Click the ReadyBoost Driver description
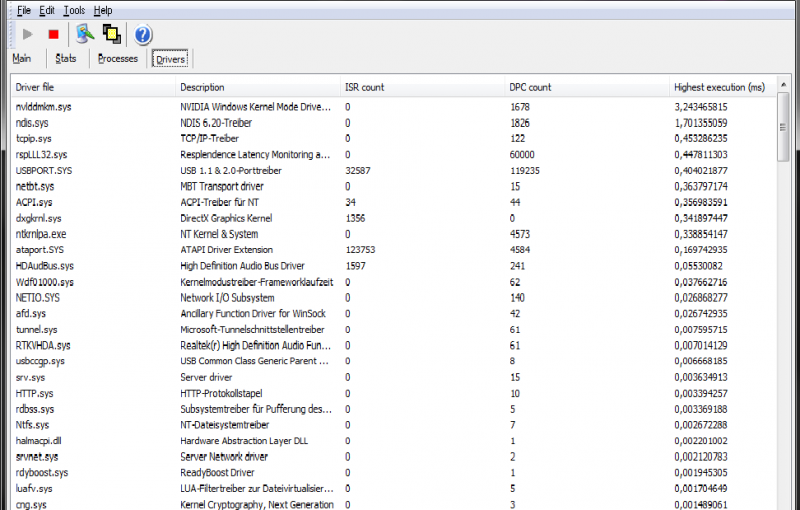This screenshot has width=800, height=510. click(217, 473)
